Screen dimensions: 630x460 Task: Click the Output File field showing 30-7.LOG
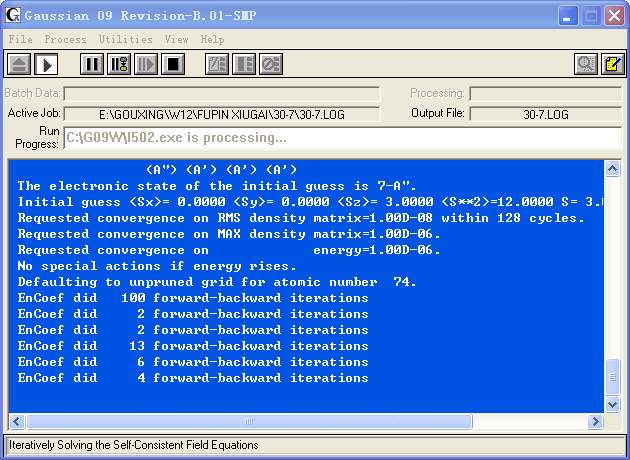pyautogui.click(x=546, y=114)
